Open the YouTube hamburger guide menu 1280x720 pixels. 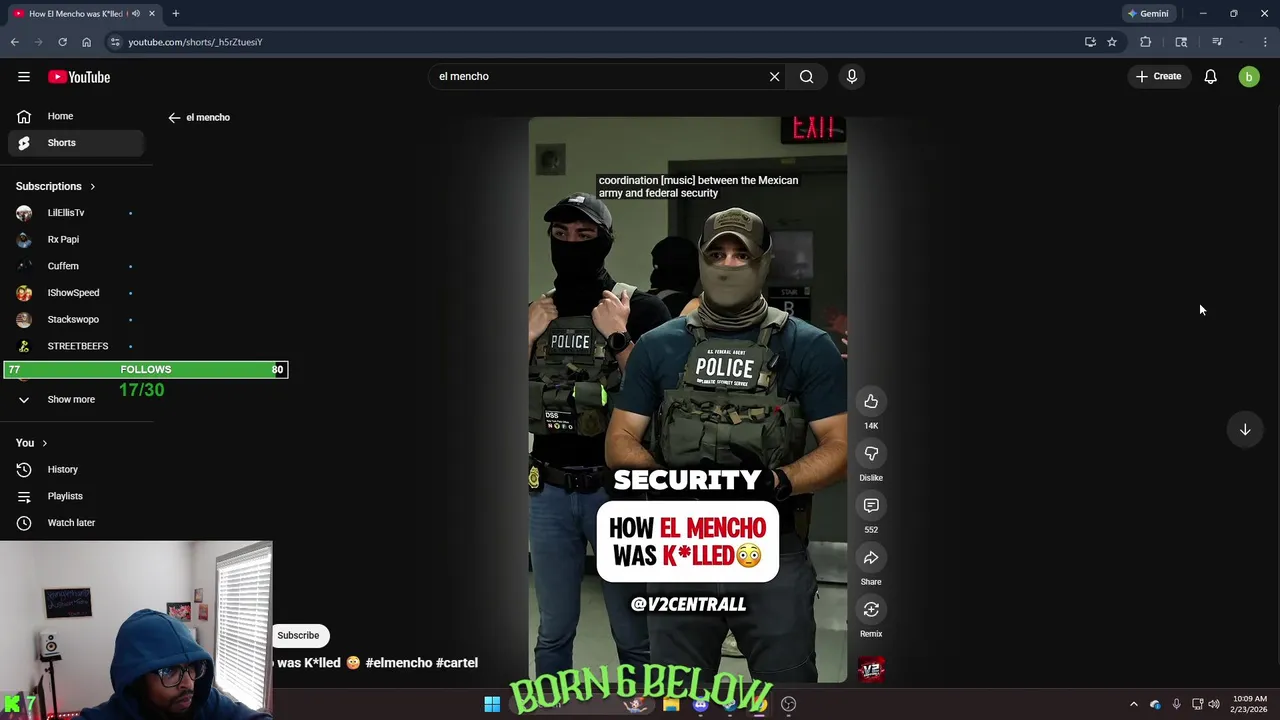pyautogui.click(x=24, y=77)
